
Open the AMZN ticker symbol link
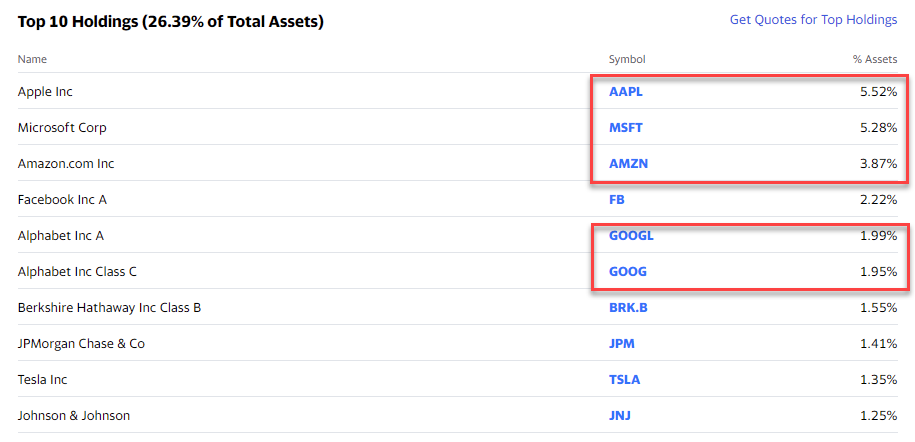point(628,163)
